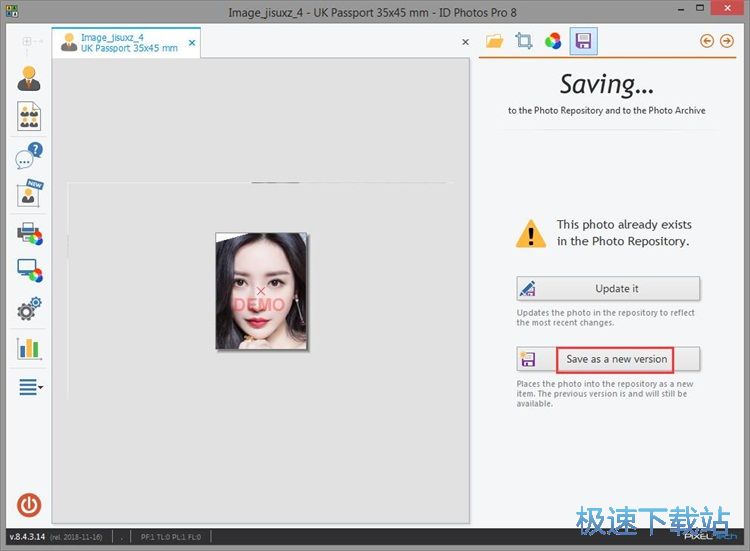
Task: Maximize the ID Photos Pro window
Action: (700, 8)
